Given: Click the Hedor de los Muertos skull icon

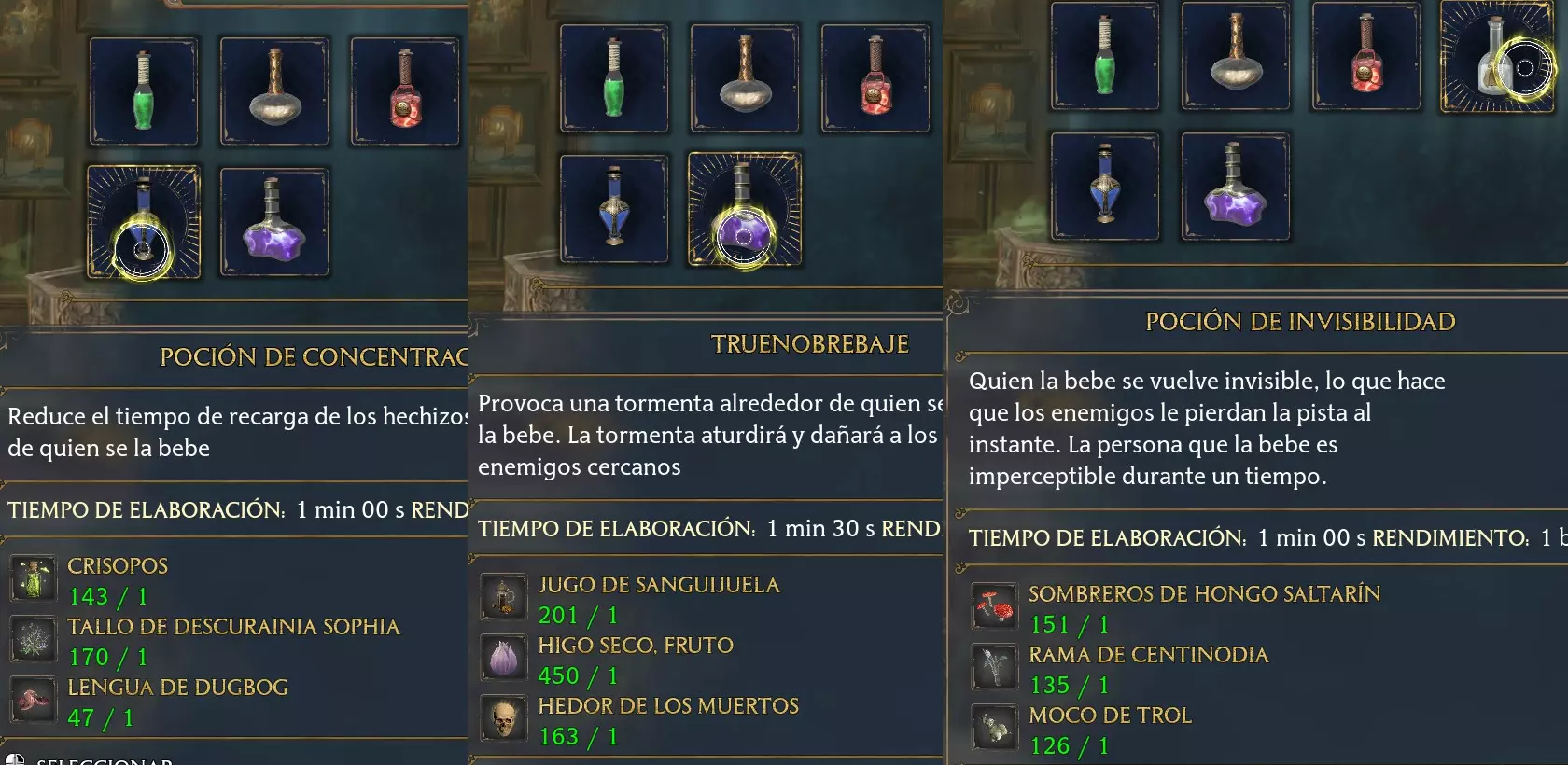Looking at the screenshot, I should pos(504,718).
